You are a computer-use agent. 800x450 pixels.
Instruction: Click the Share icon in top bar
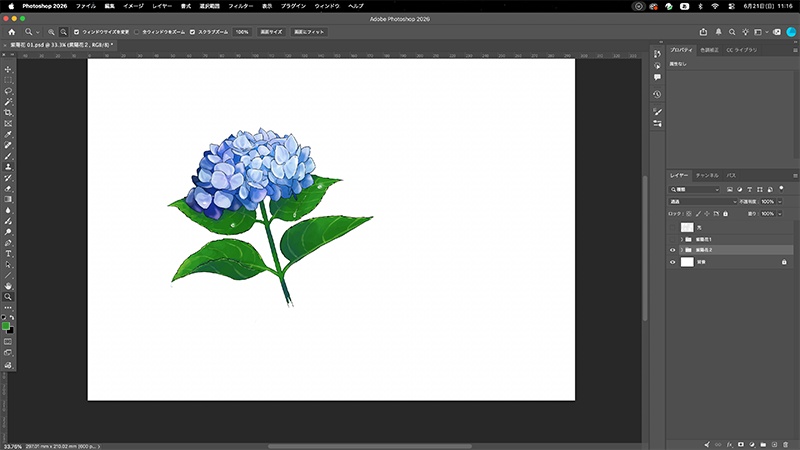click(703, 32)
